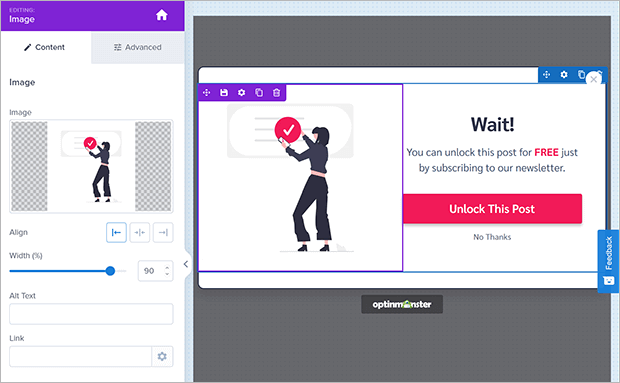
Task: Switch to the Advanced tab
Action: click(x=138, y=47)
